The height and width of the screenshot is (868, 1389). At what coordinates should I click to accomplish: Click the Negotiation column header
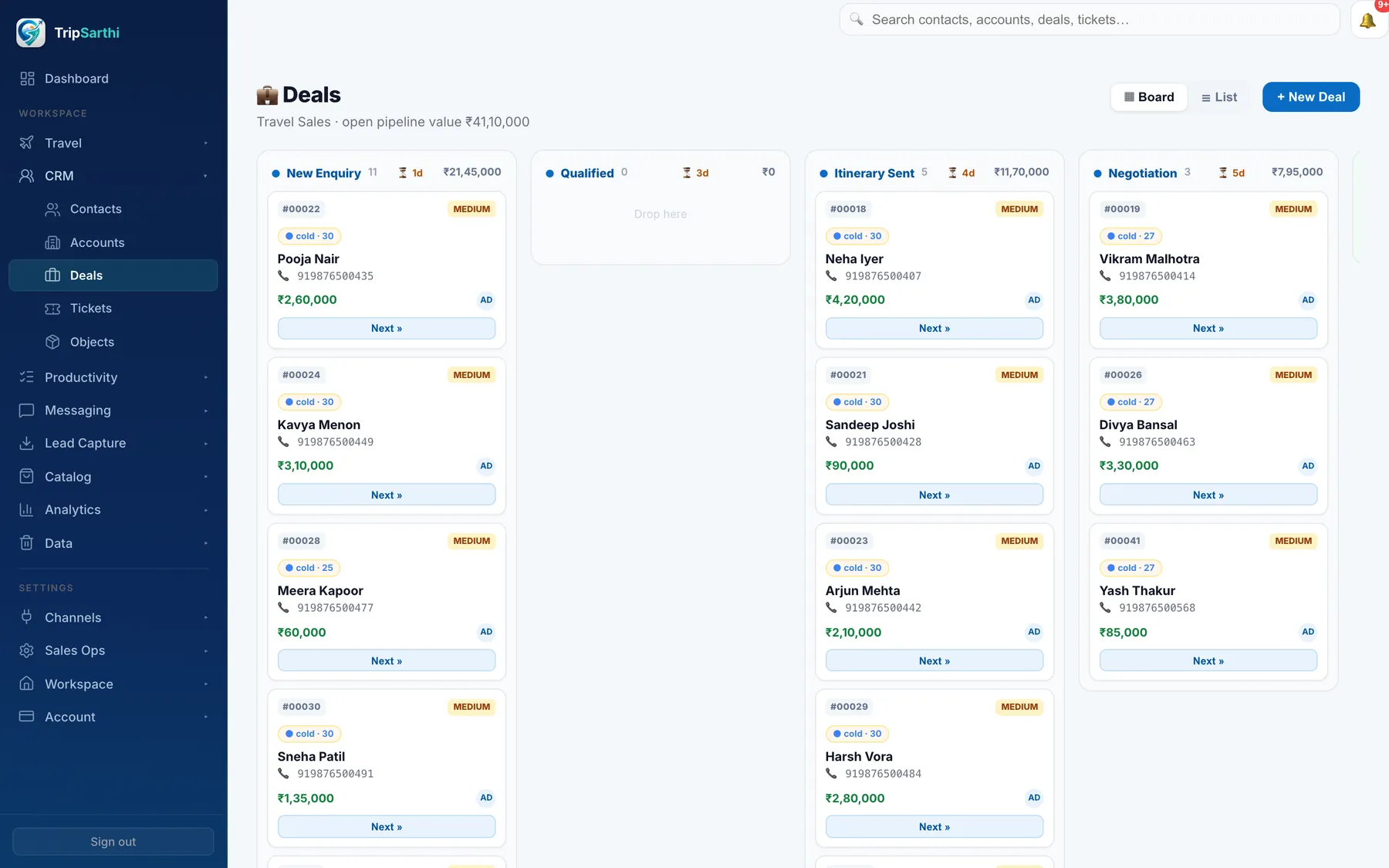(1142, 174)
